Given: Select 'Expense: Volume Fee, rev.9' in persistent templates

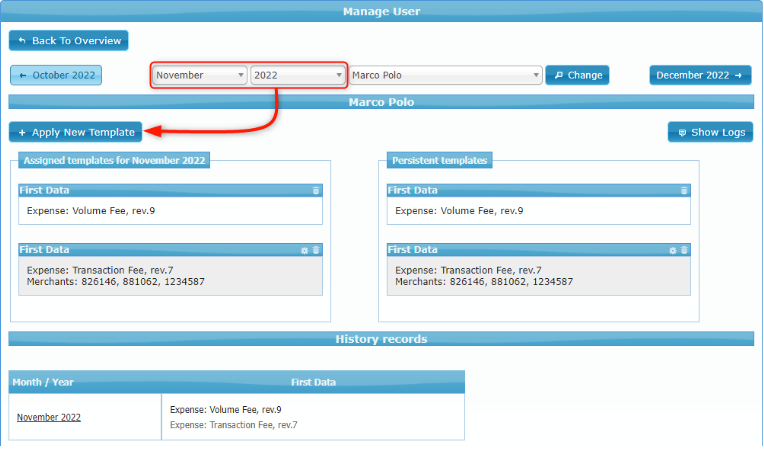Looking at the screenshot, I should click(x=459, y=211).
